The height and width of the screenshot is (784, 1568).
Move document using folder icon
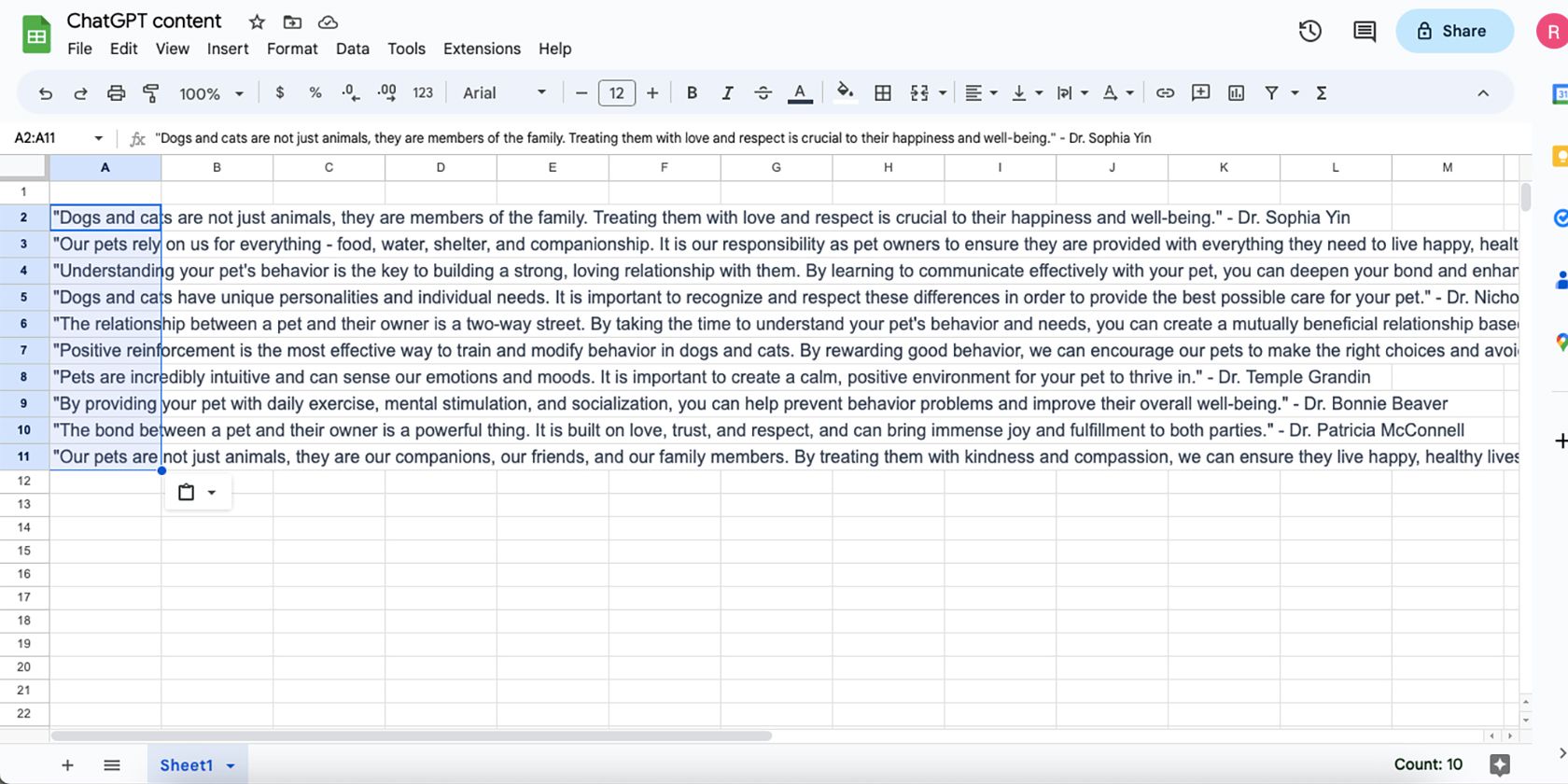tap(292, 21)
